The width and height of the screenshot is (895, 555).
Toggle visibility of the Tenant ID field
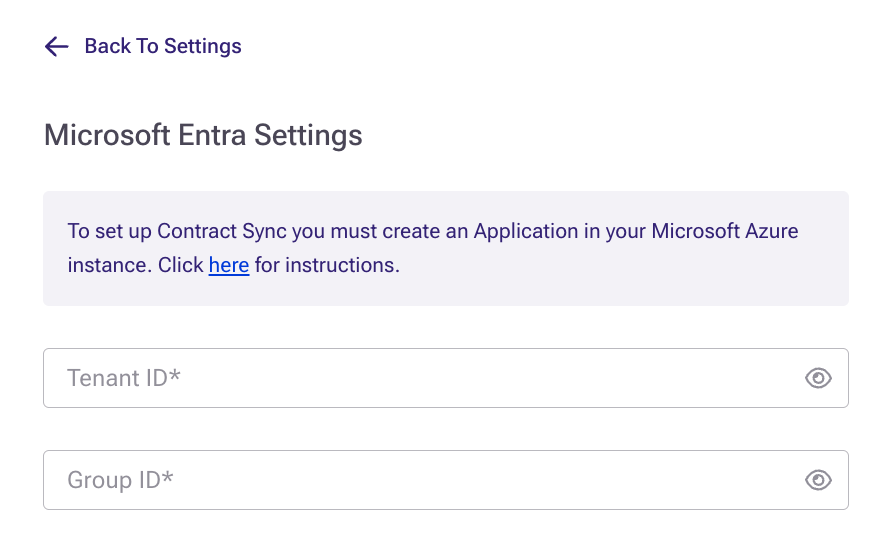click(818, 378)
